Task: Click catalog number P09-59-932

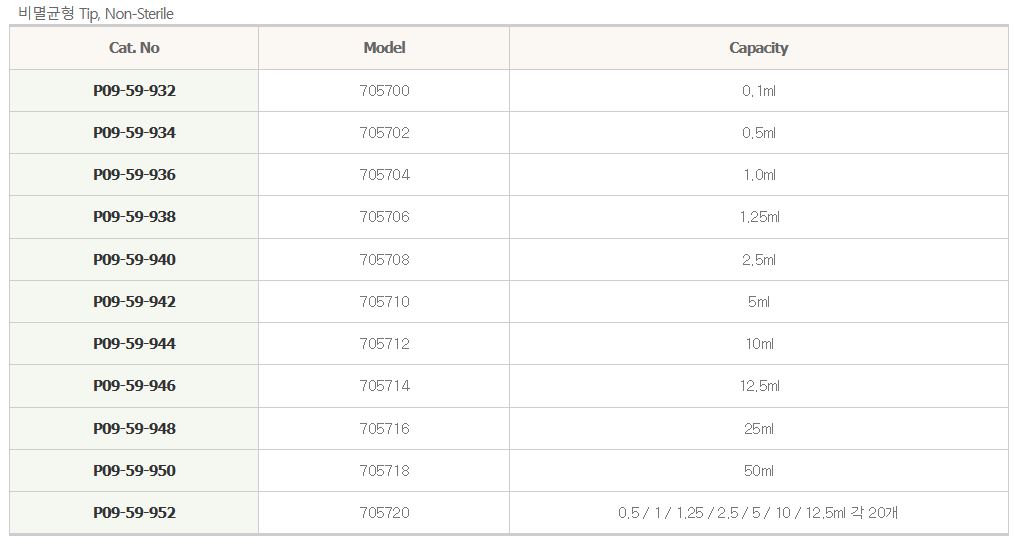Action: point(134,91)
